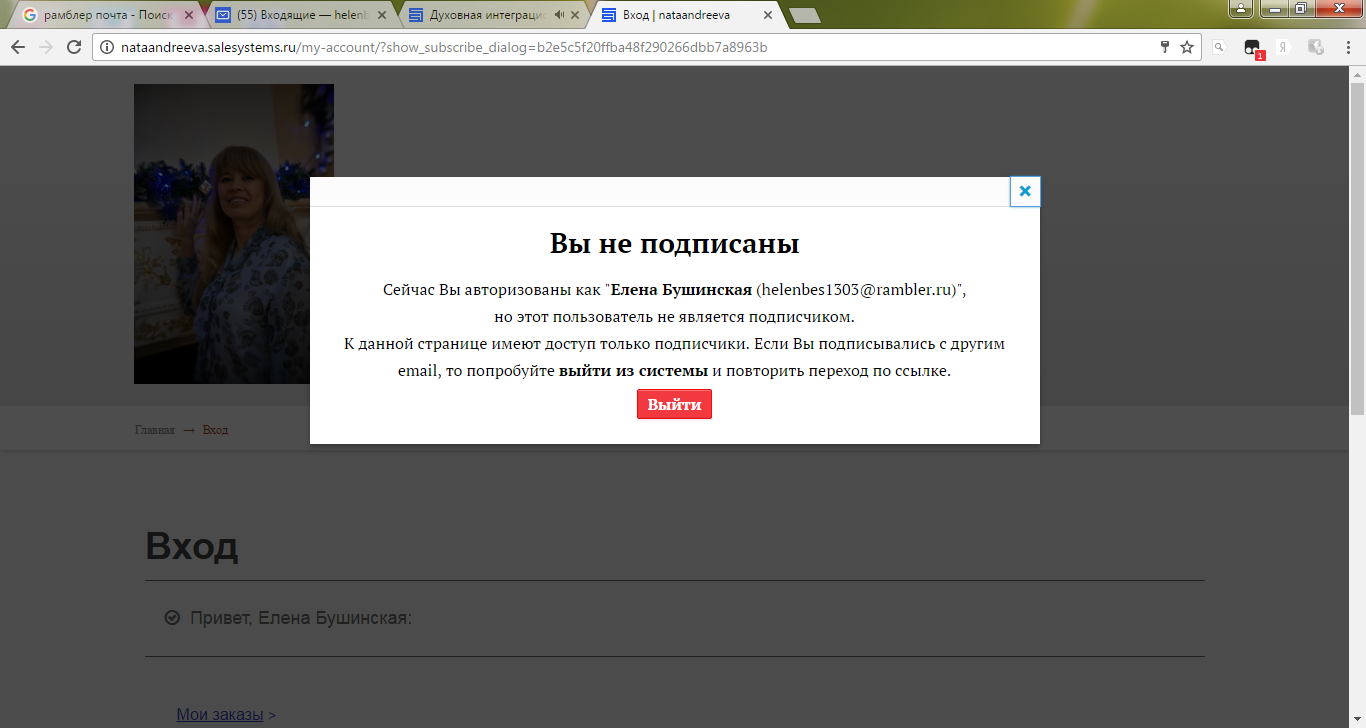Viewport: 1366px width, 728px height.
Task: Go to Главная in the breadcrumb
Action: pos(154,430)
